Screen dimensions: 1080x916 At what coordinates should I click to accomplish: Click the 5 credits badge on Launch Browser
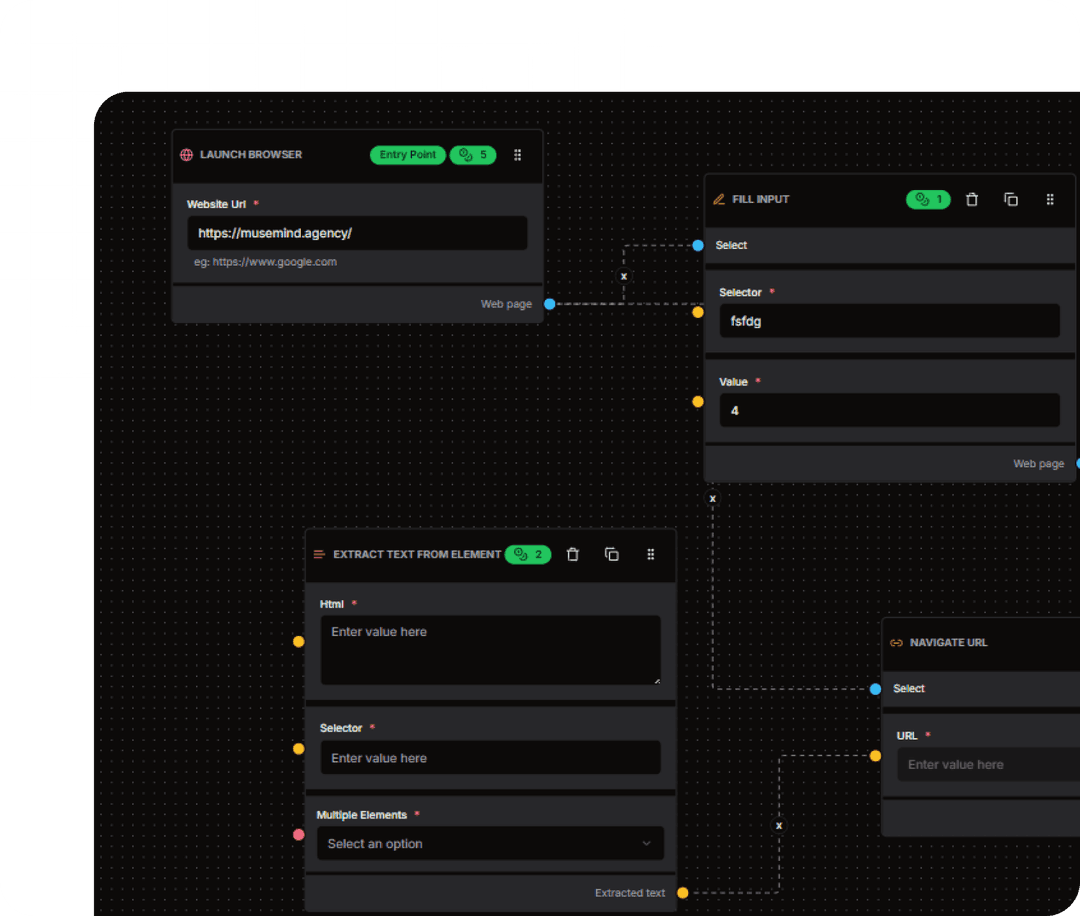473,155
